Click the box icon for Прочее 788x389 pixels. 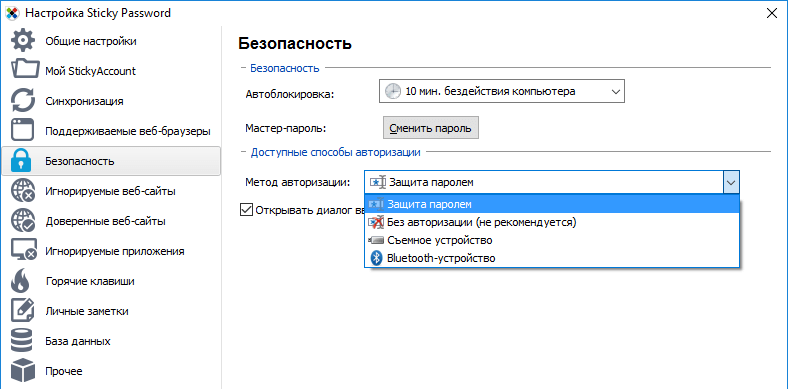(x=23, y=371)
